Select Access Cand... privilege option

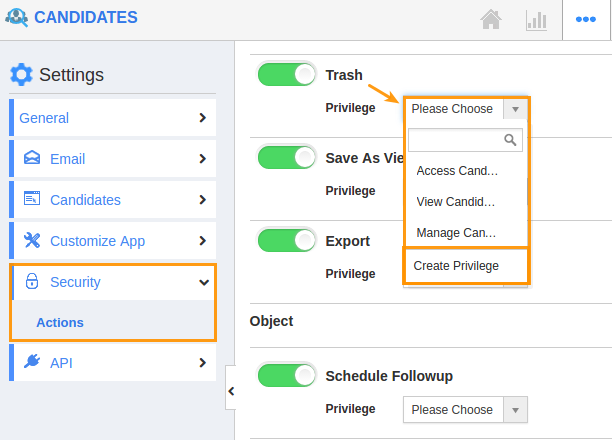pos(457,171)
